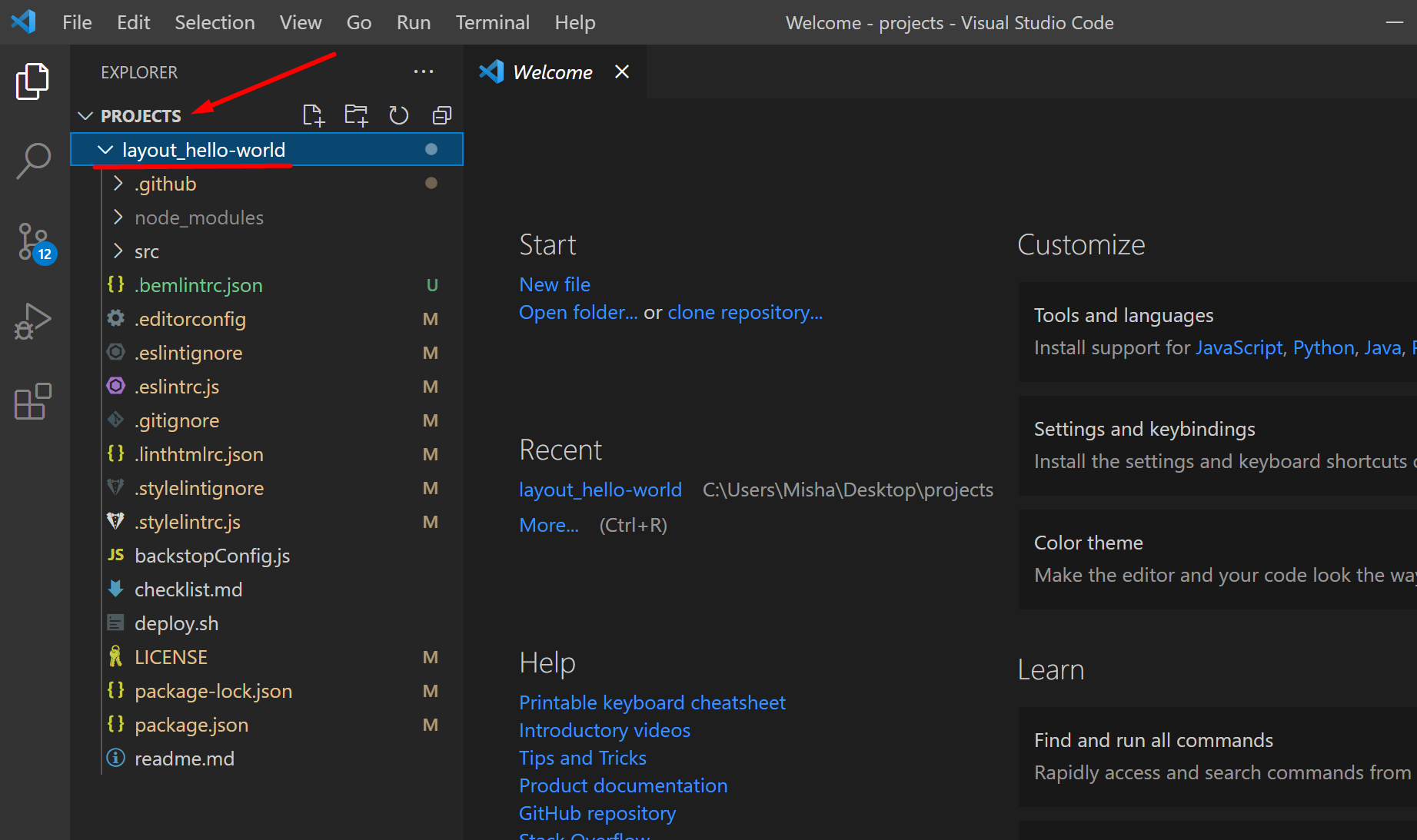
Task: Collapse the layout_hello-world folder
Action: coord(105,149)
